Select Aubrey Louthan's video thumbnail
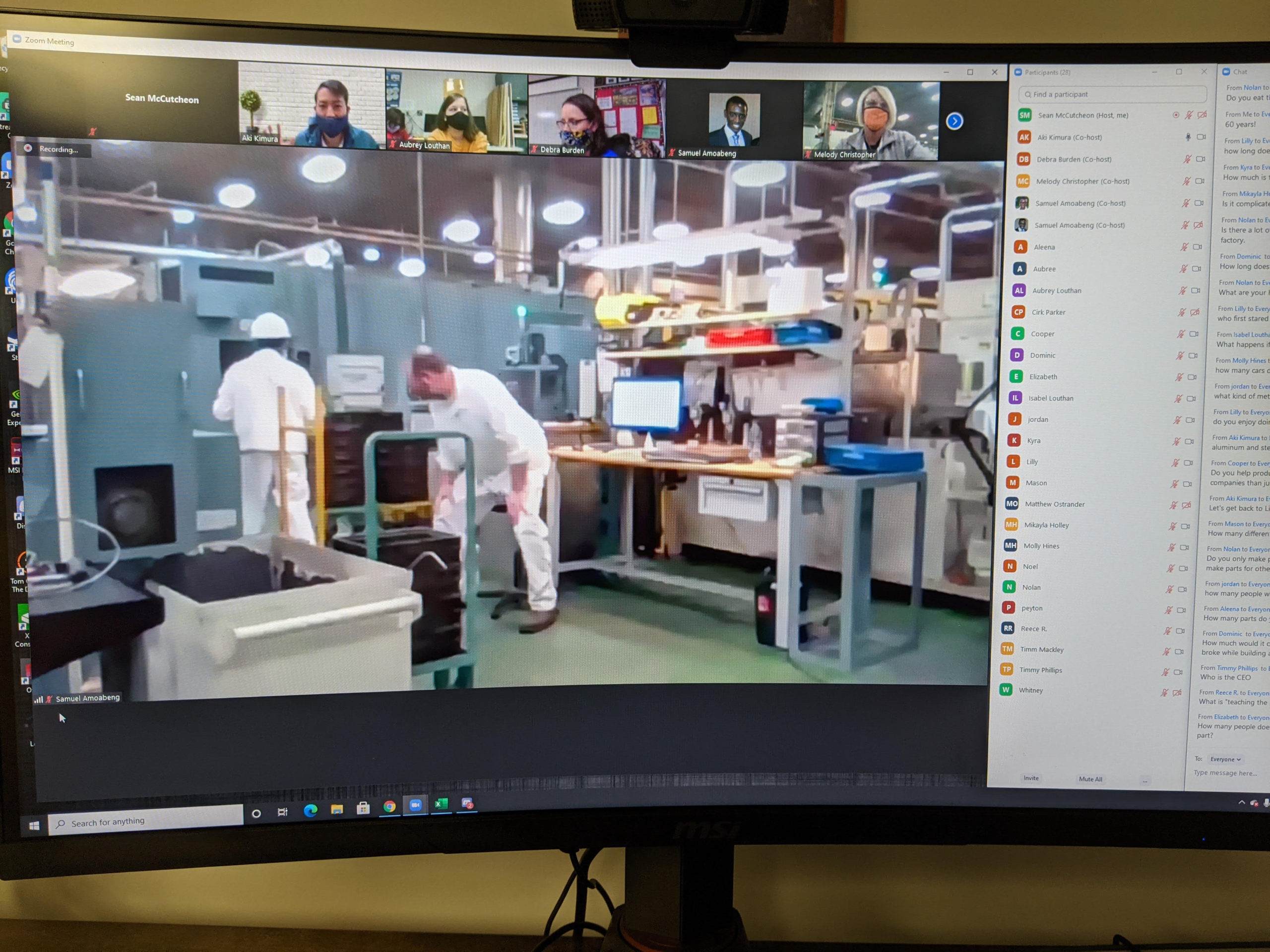 tap(456, 111)
